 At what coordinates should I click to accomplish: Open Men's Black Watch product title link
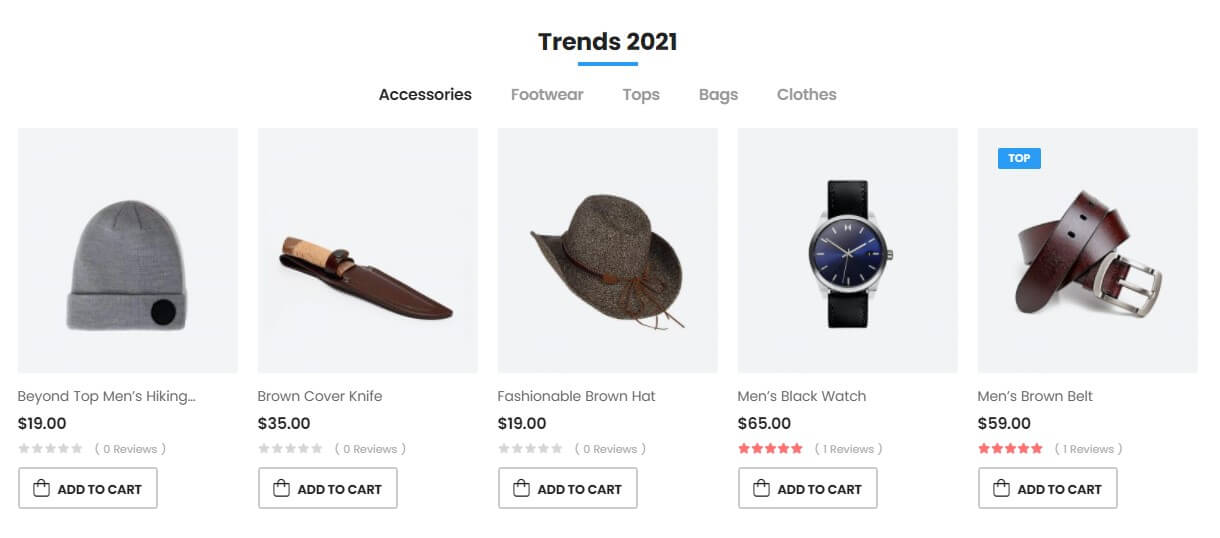[x=801, y=396]
